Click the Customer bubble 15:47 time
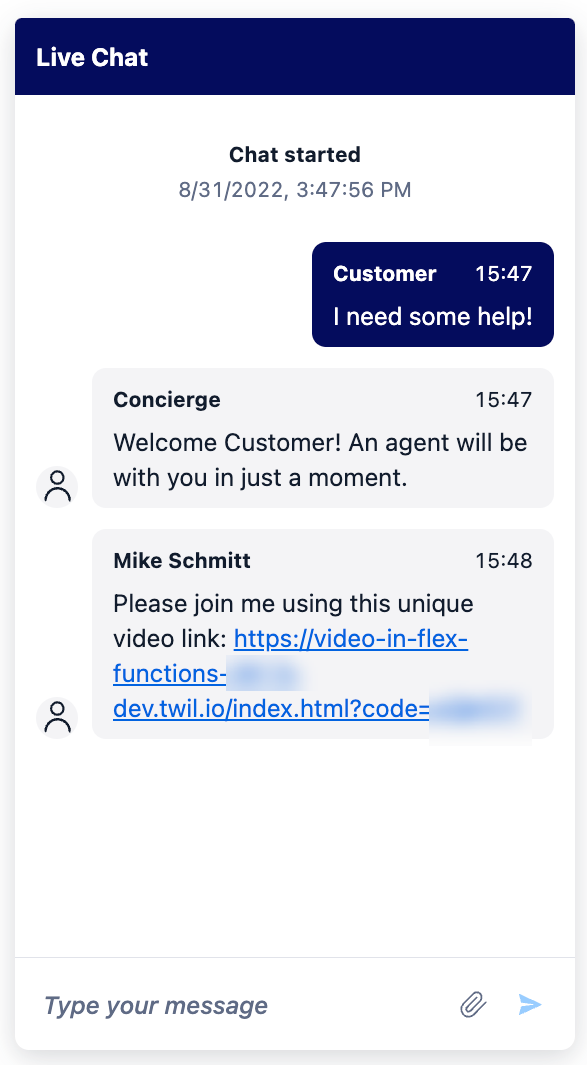 (503, 274)
